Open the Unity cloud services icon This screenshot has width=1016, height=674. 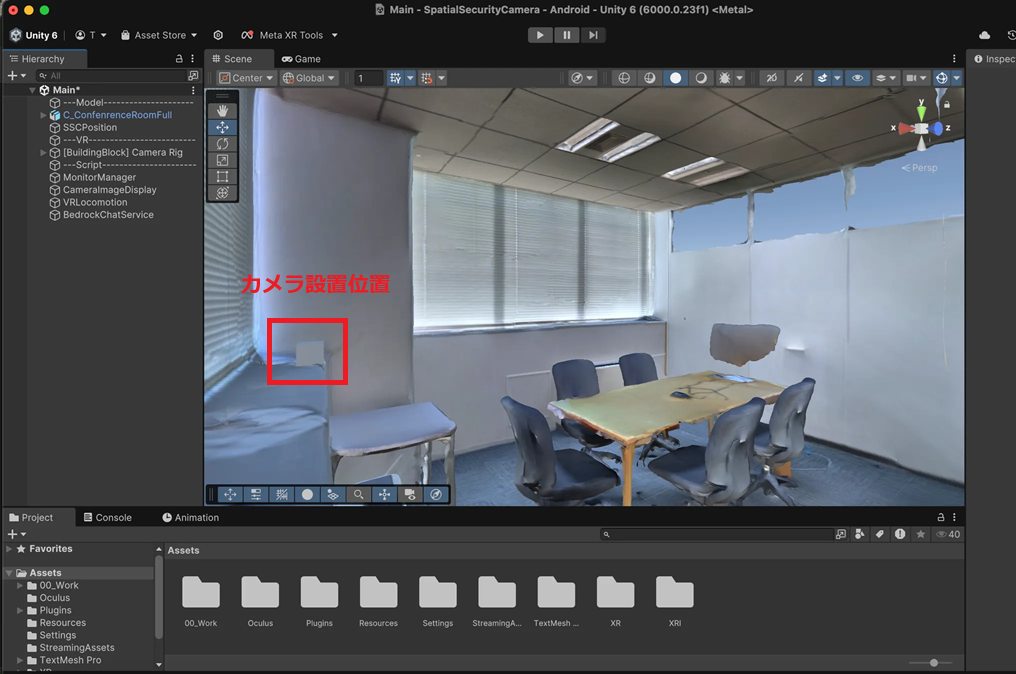pyautogui.click(x=984, y=35)
